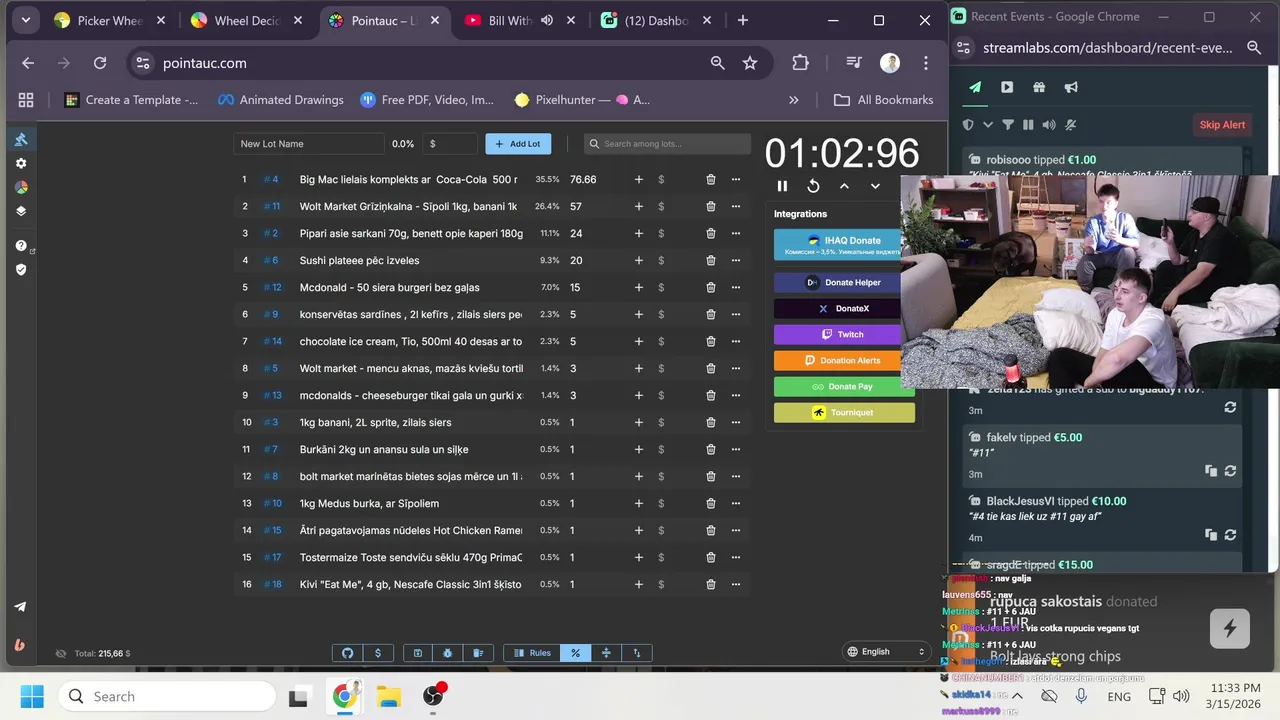Focus Search among lots field

coord(667,144)
